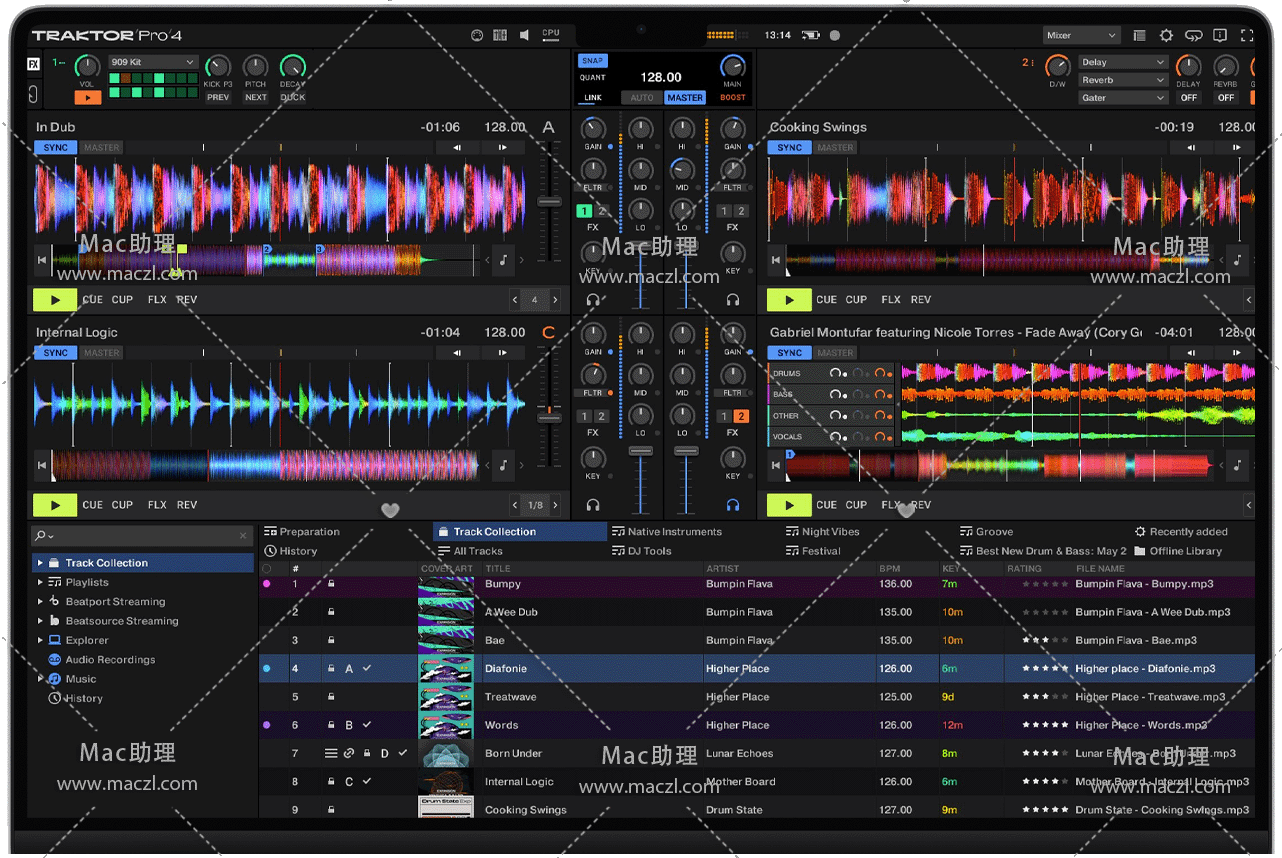Click the record circle icon in header

coord(835,35)
